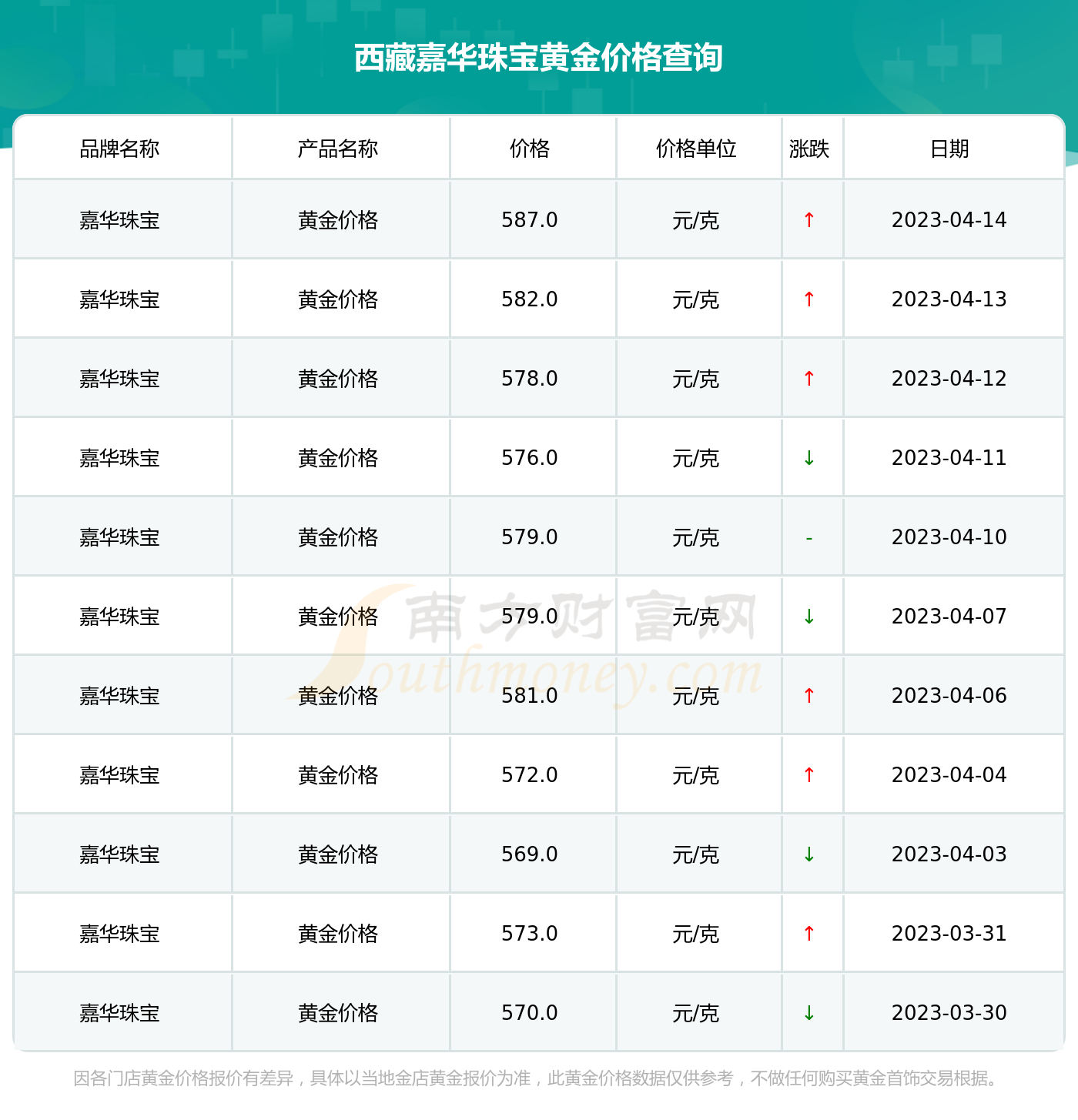Screen dimensions: 1078x1120
Task: Click 黄金价格 in the 2023-04-13 row
Action: (x=338, y=299)
